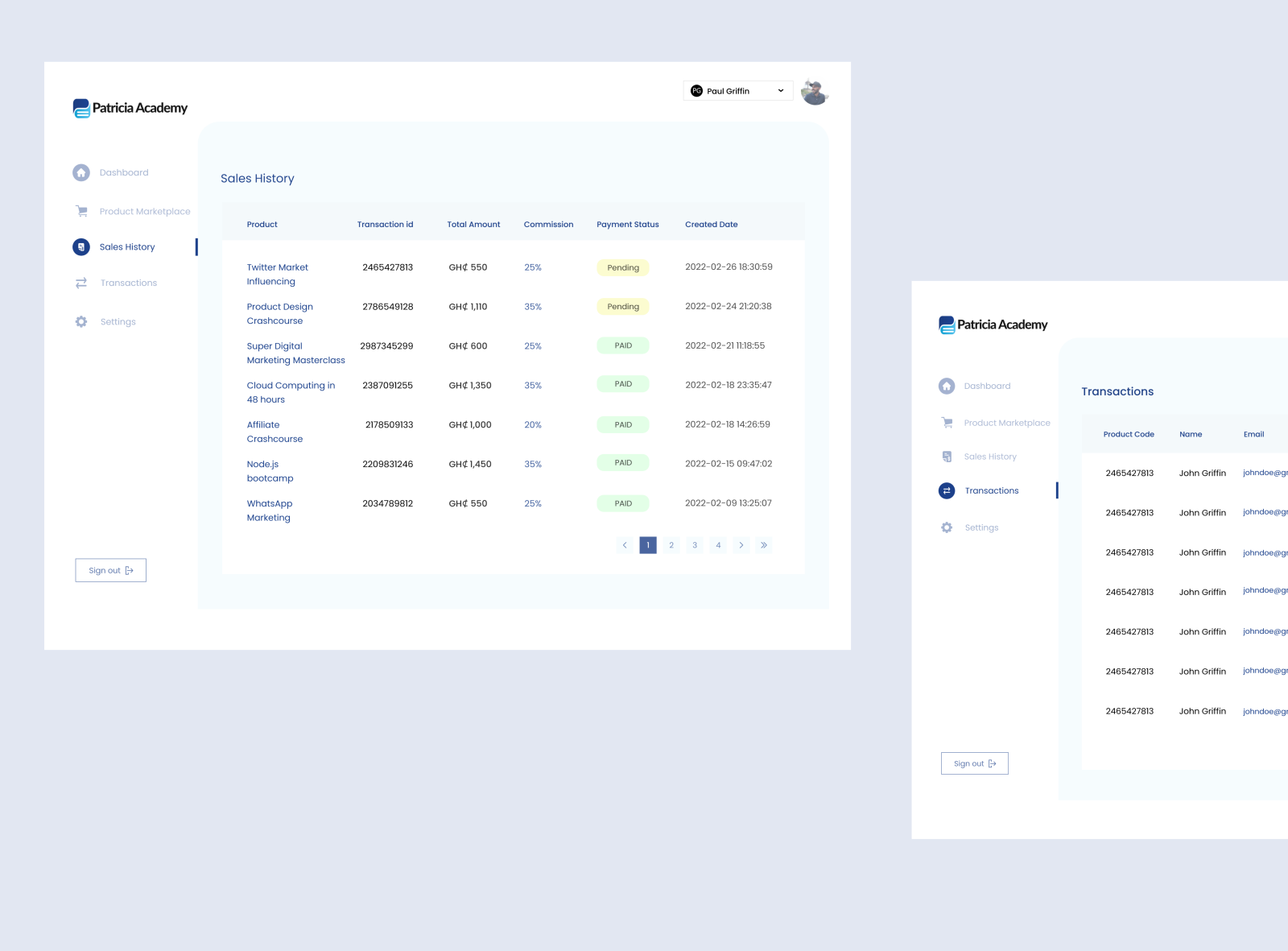Click the Transactions arrows icon in left sidebar

click(80, 283)
